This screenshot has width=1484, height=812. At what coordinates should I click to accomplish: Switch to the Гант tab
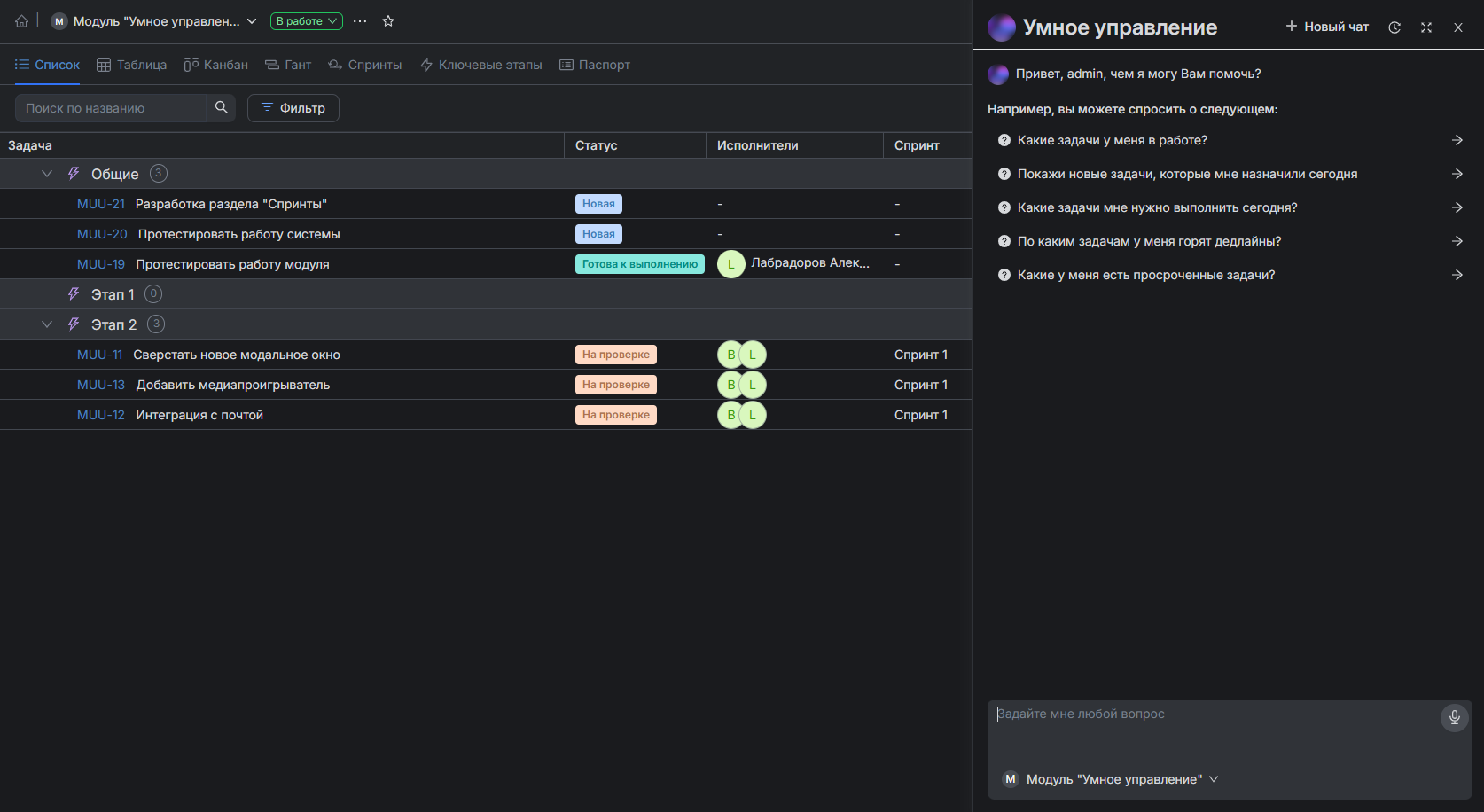[288, 65]
